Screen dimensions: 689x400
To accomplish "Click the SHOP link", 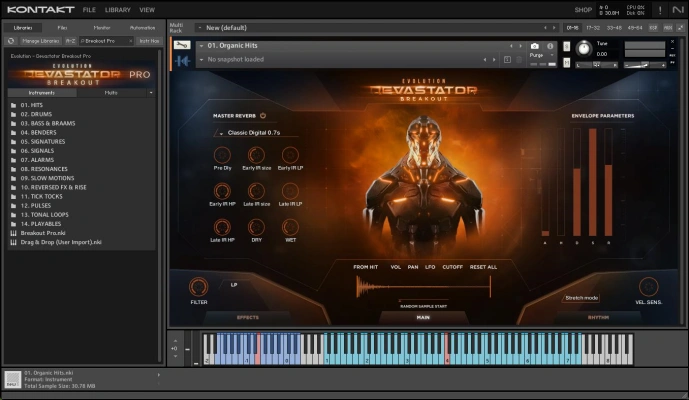I will 583,10.
